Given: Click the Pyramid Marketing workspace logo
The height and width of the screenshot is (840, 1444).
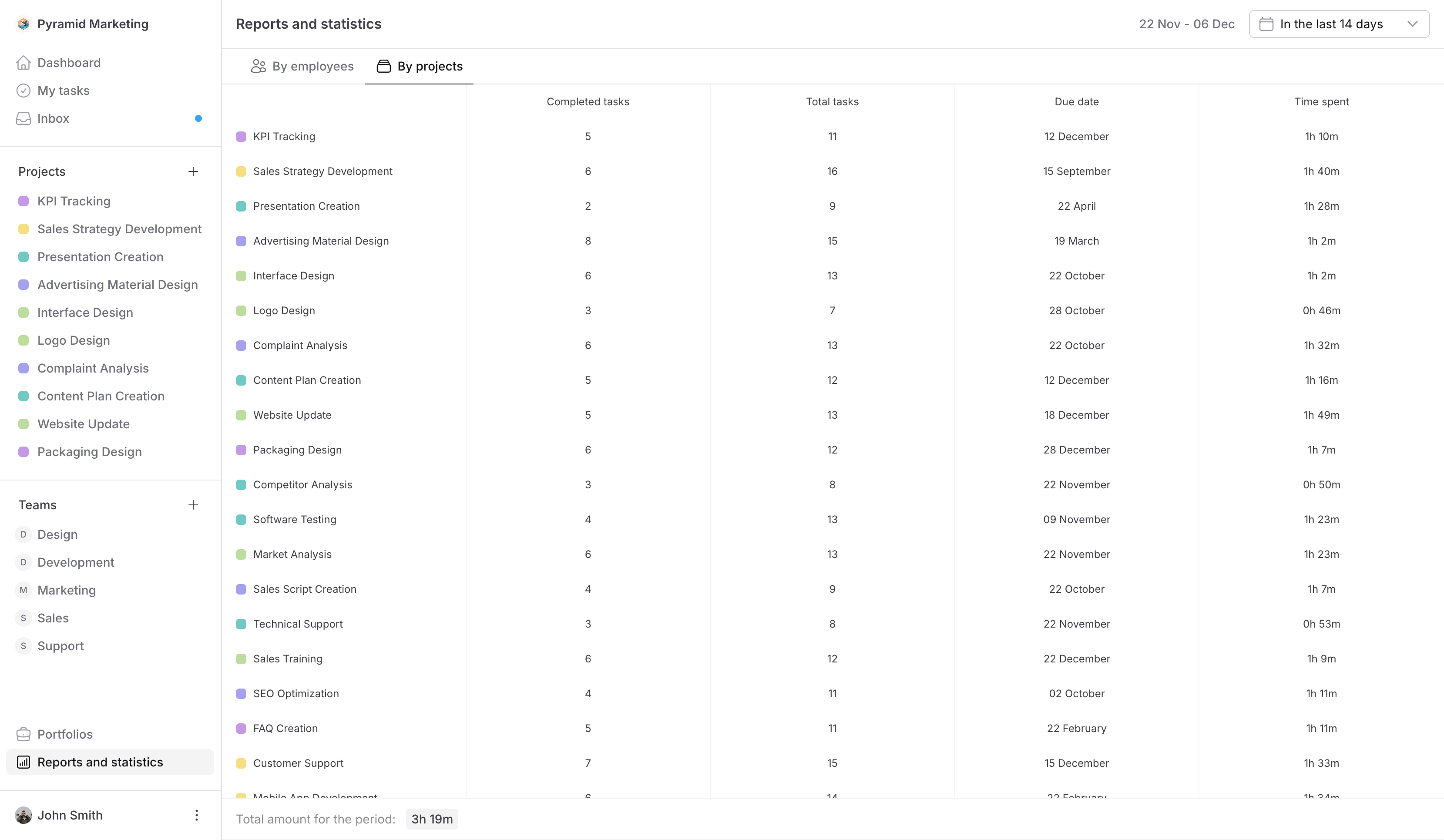Looking at the screenshot, I should (x=23, y=24).
